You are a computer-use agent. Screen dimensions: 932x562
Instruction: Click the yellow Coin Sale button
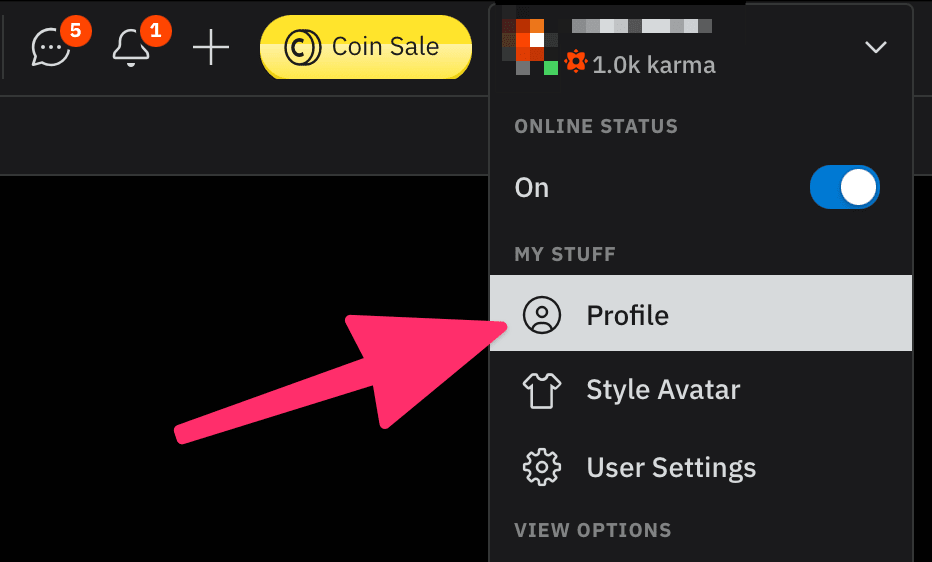(x=366, y=47)
